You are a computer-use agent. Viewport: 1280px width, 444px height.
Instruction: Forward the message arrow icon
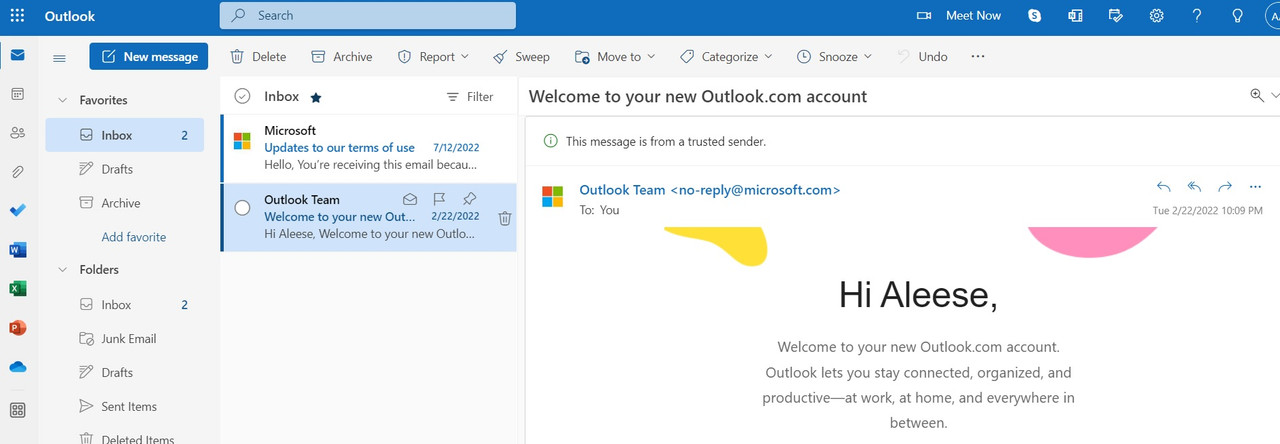[1225, 187]
